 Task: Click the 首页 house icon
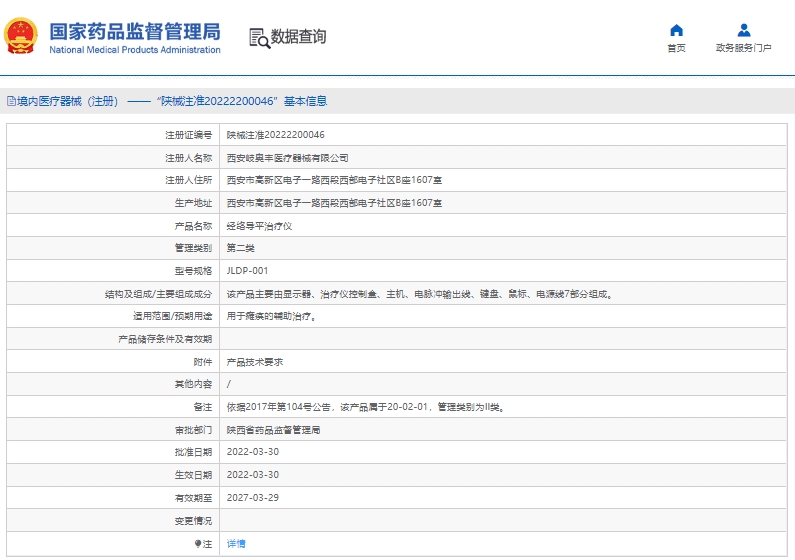(677, 29)
